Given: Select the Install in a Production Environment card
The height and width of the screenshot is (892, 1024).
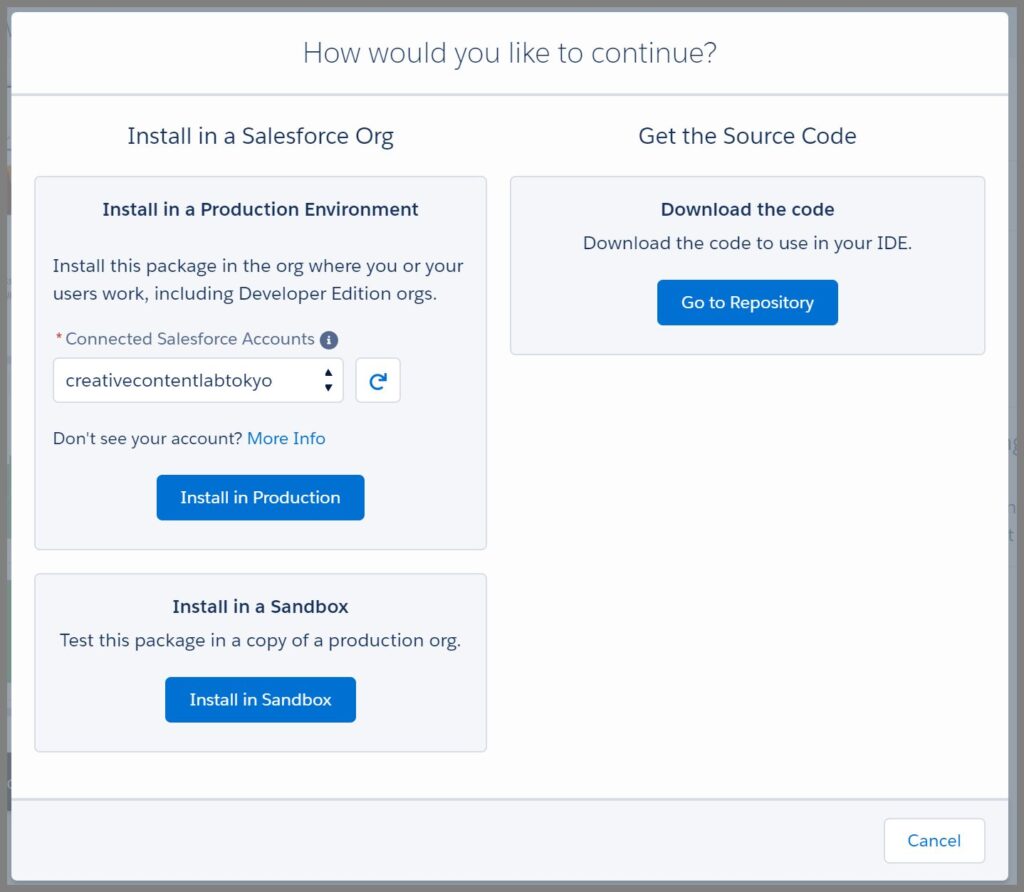Looking at the screenshot, I should click(260, 209).
